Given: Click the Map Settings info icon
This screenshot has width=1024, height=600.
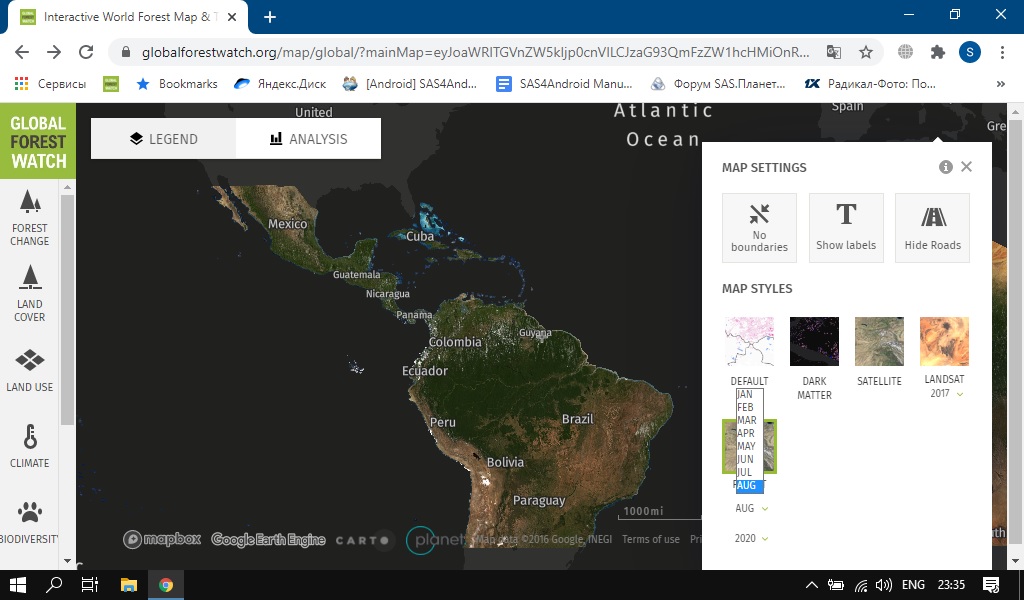Looking at the screenshot, I should pyautogui.click(x=946, y=167).
